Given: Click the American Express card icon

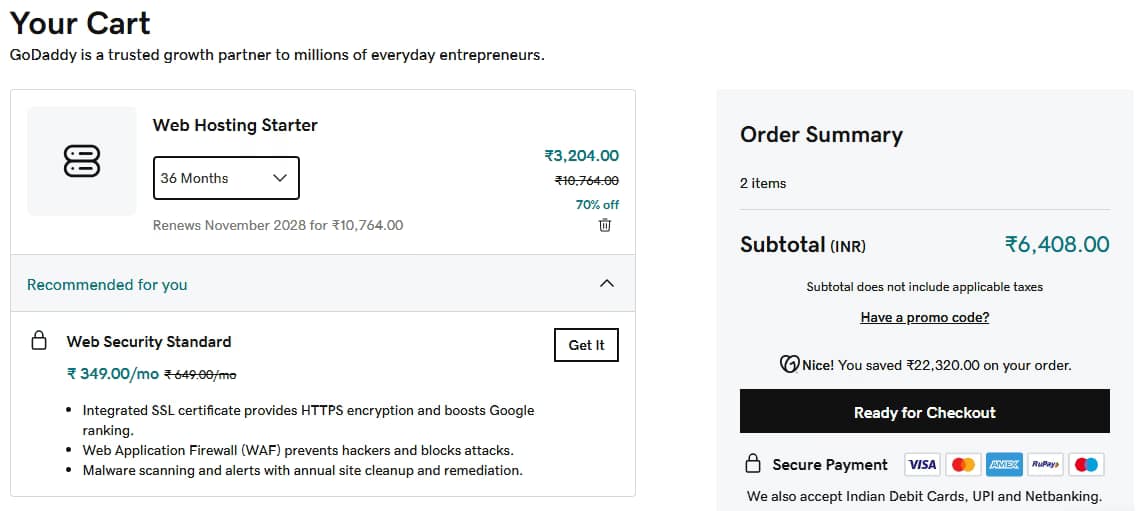Looking at the screenshot, I should point(1004,465).
